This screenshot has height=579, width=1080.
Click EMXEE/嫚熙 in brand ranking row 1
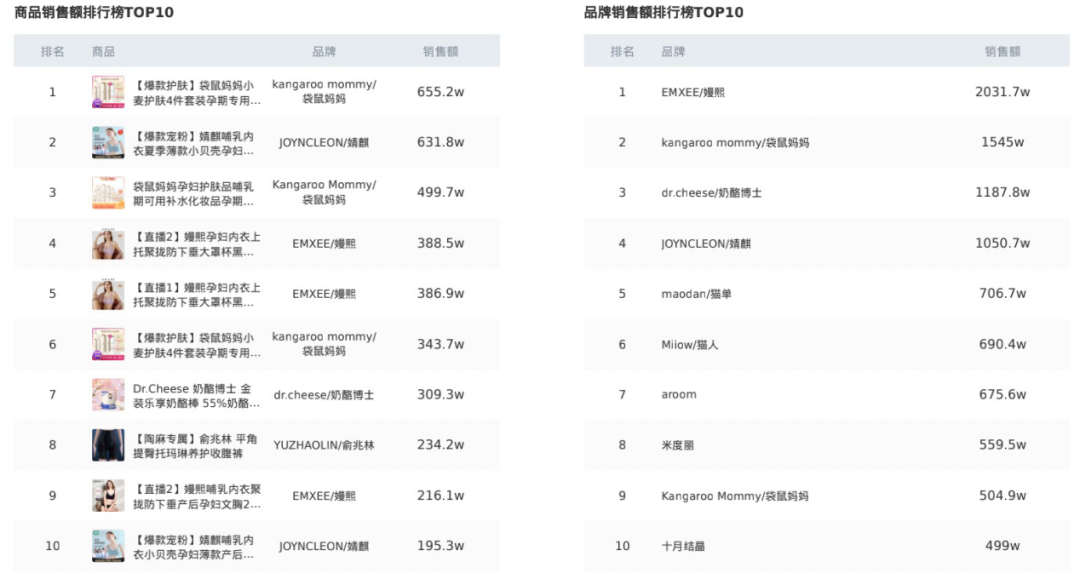693,92
